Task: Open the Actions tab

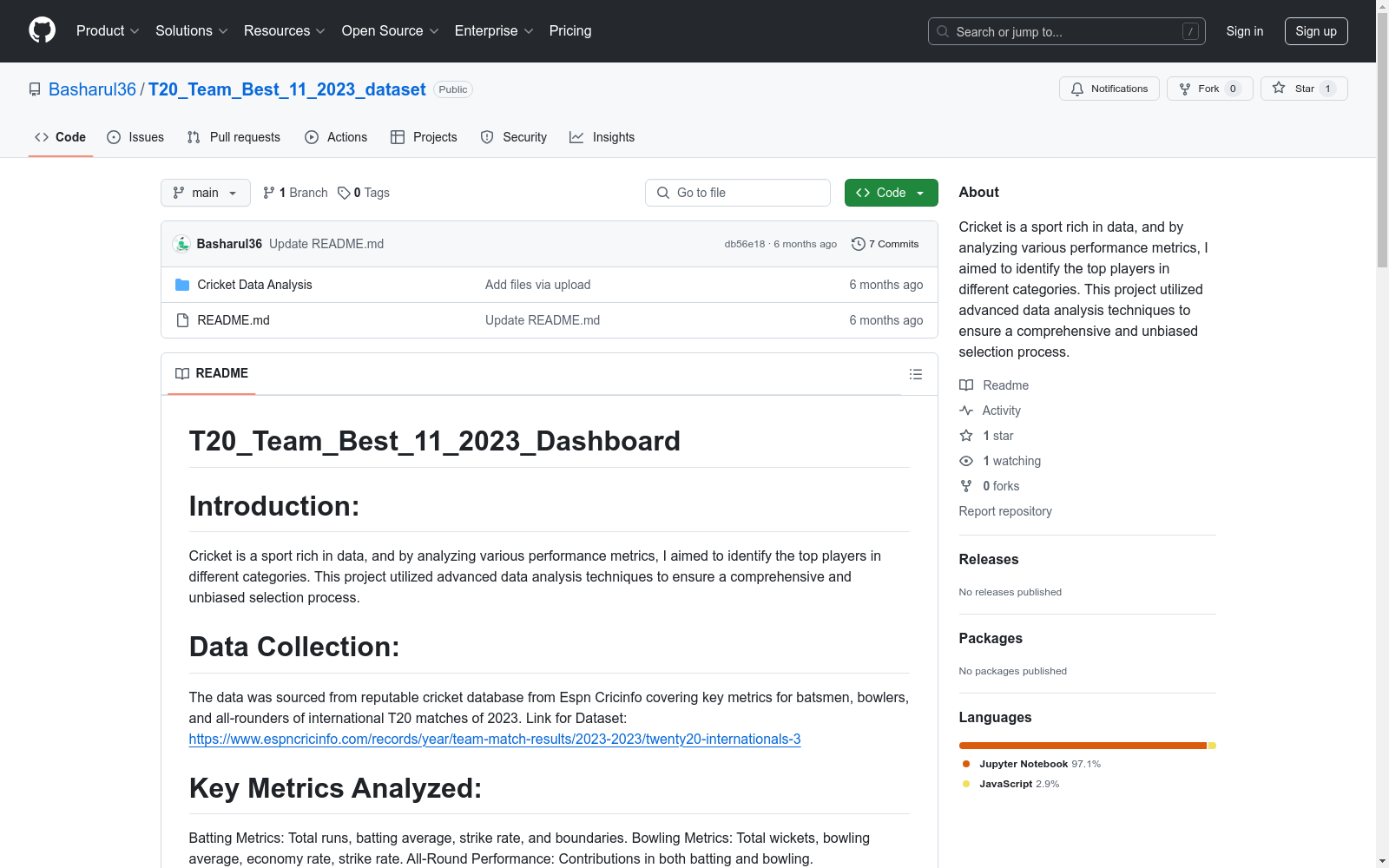Action: 336,137
